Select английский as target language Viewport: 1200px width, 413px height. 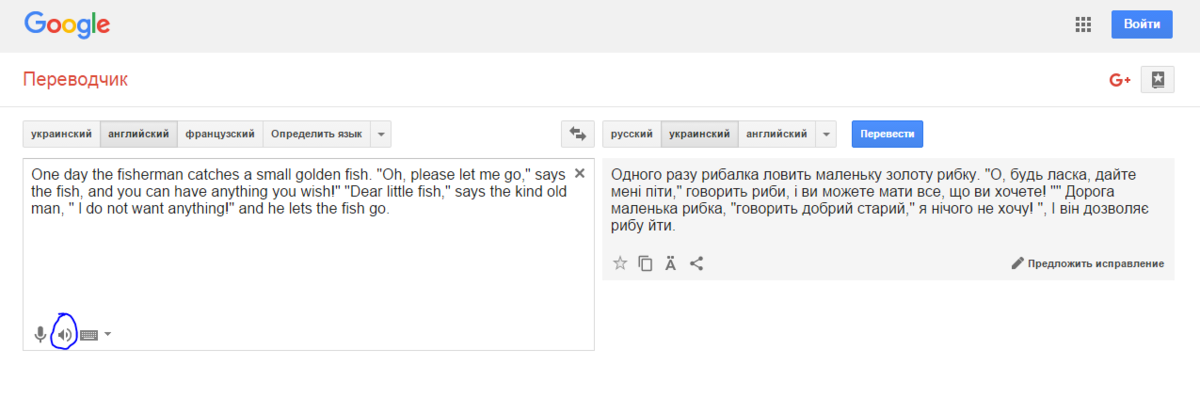778,133
